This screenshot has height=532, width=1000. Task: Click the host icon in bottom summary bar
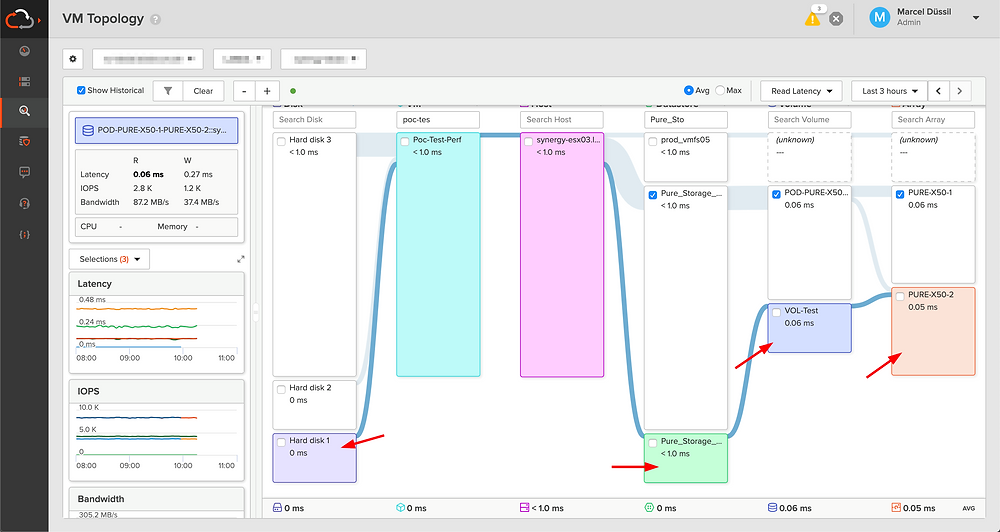pos(525,508)
